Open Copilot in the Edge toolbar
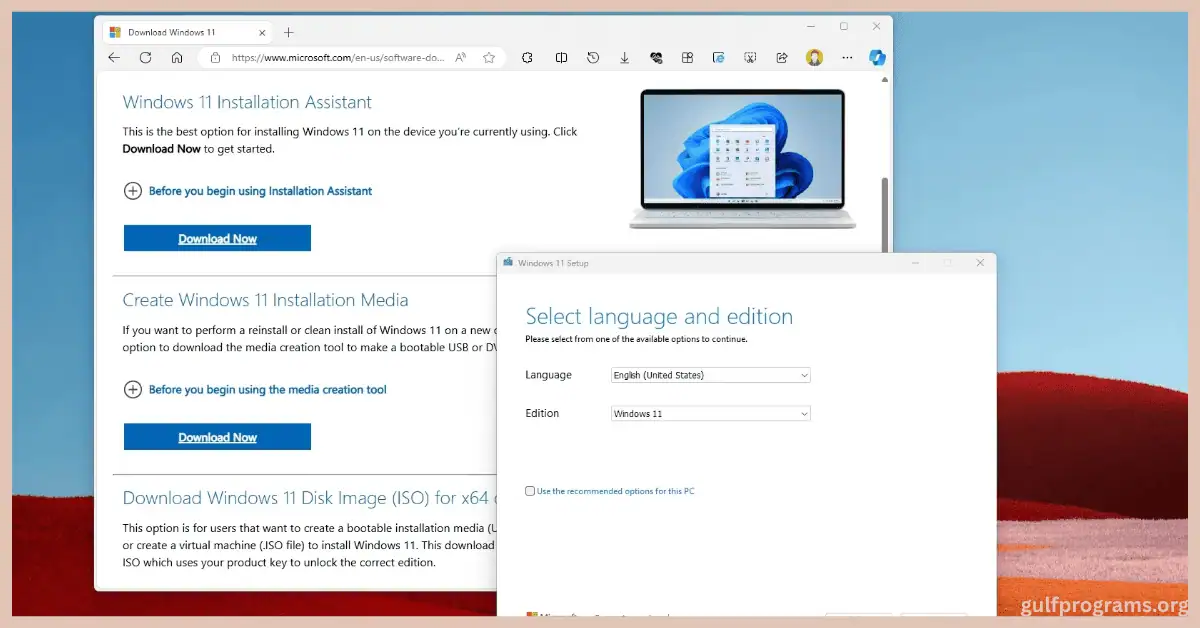This screenshot has height=628, width=1200. coord(877,57)
